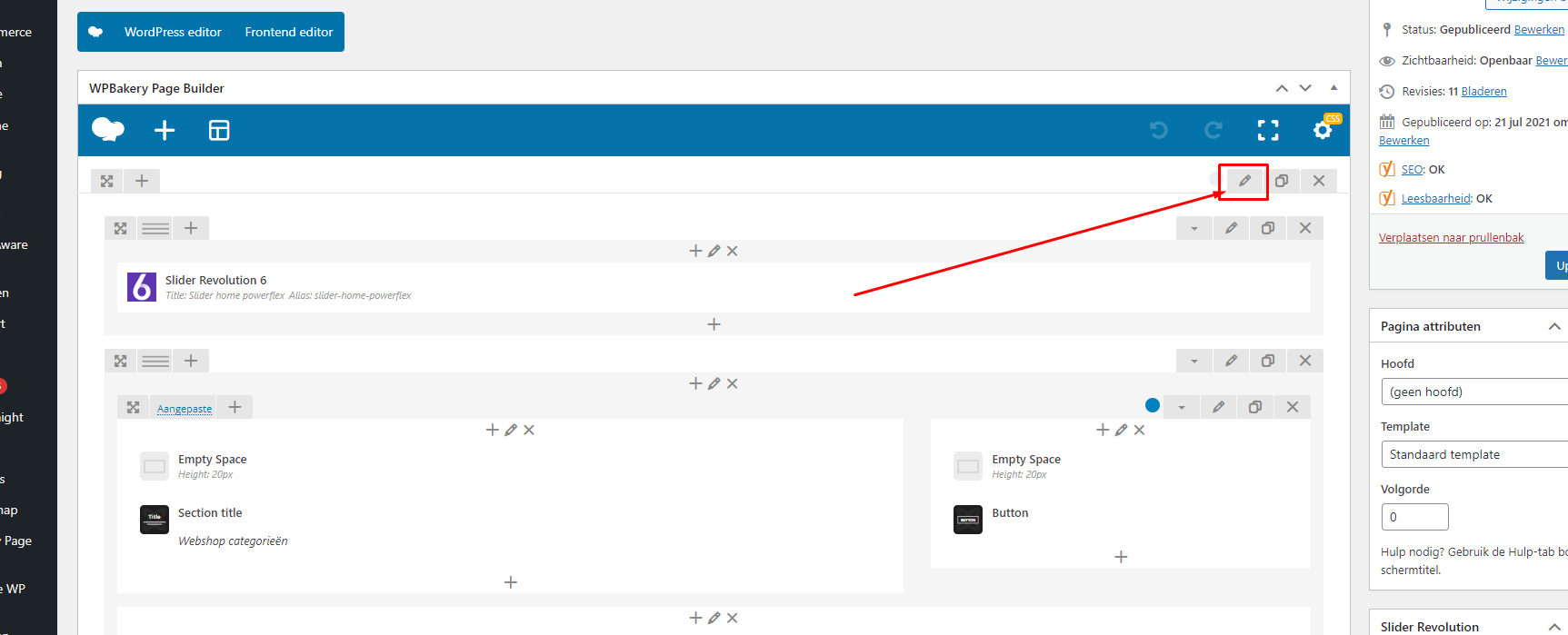This screenshot has height=635, width=1568.
Task: Append element below Section title column
Action: coord(511,582)
